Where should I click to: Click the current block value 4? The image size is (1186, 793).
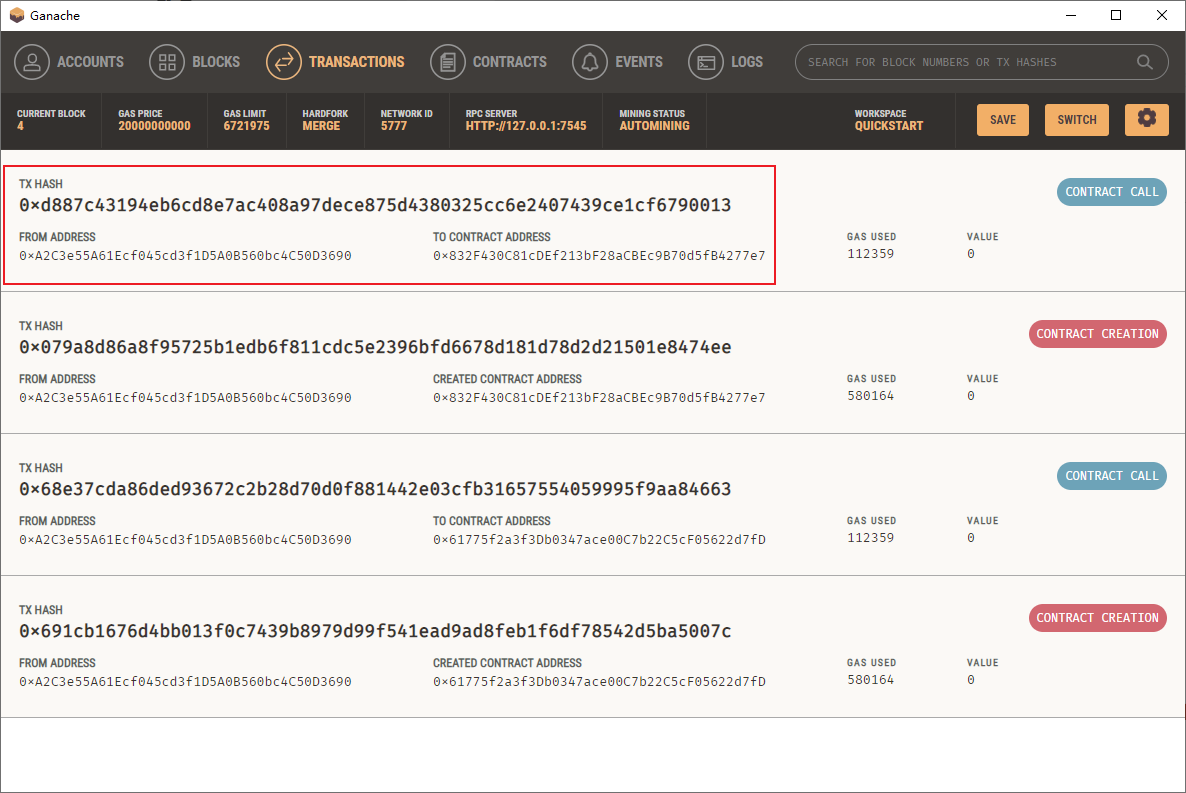click(x=20, y=126)
